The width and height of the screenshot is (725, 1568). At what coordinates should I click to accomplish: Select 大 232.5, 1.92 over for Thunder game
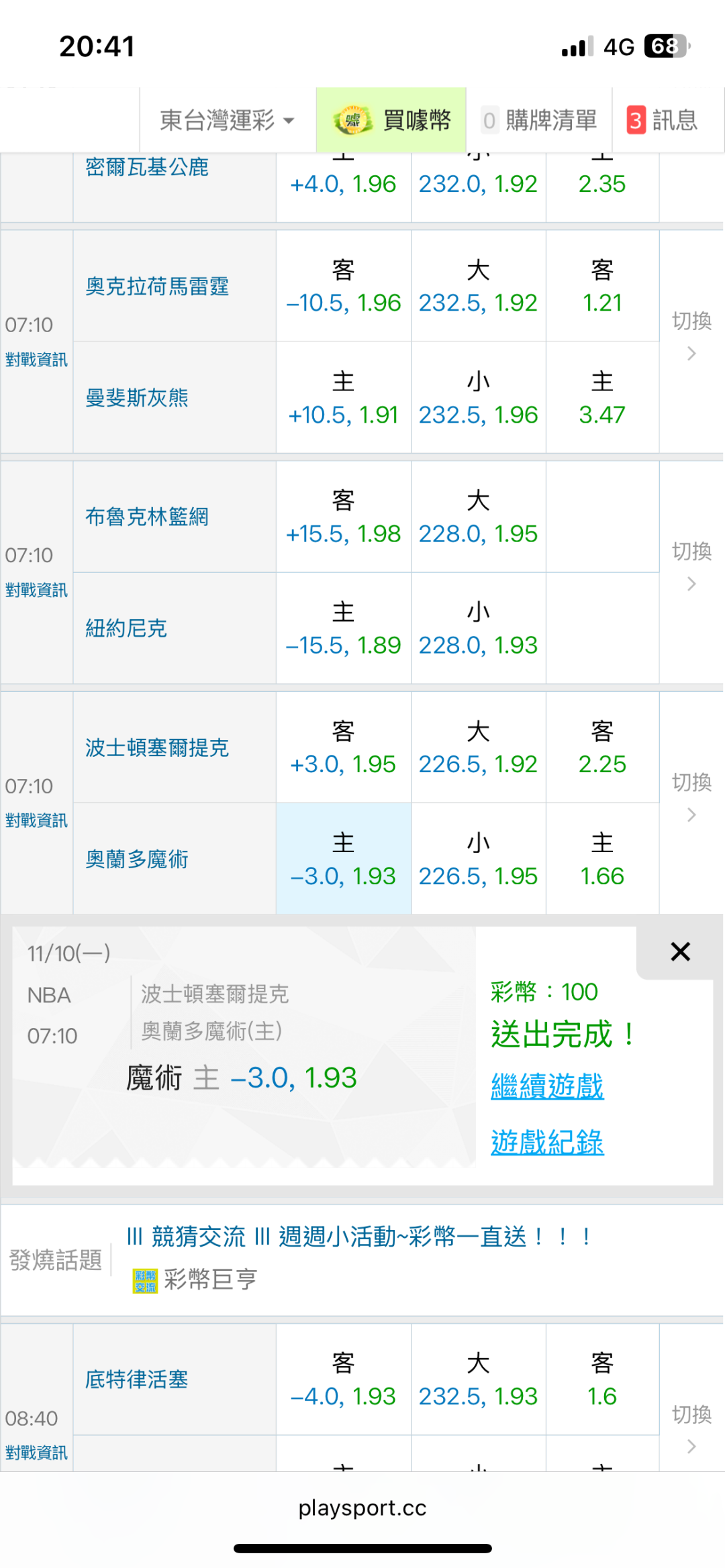pyautogui.click(x=478, y=286)
